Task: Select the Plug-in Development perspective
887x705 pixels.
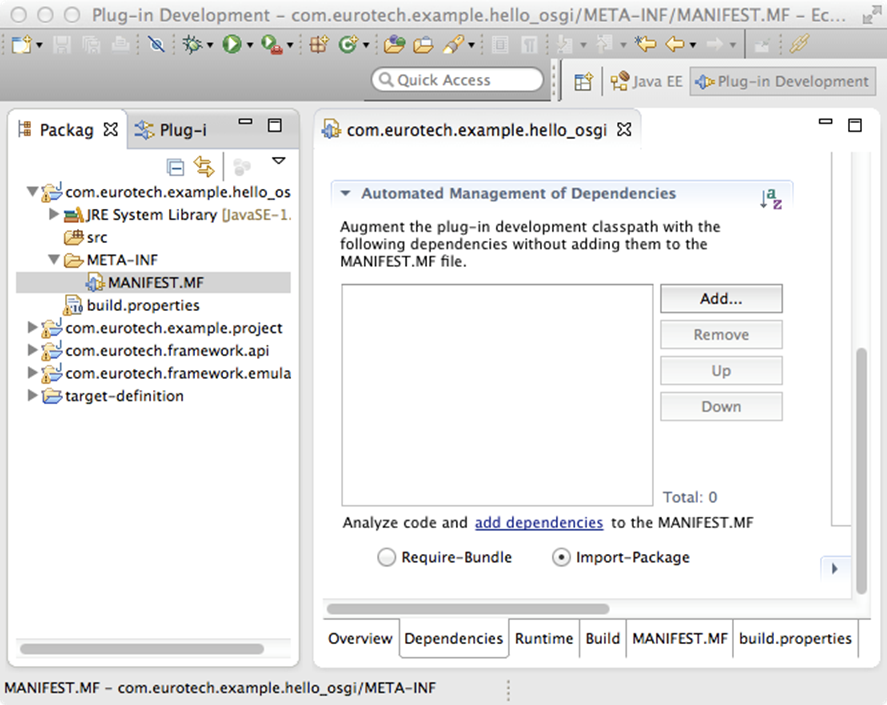Action: click(783, 81)
